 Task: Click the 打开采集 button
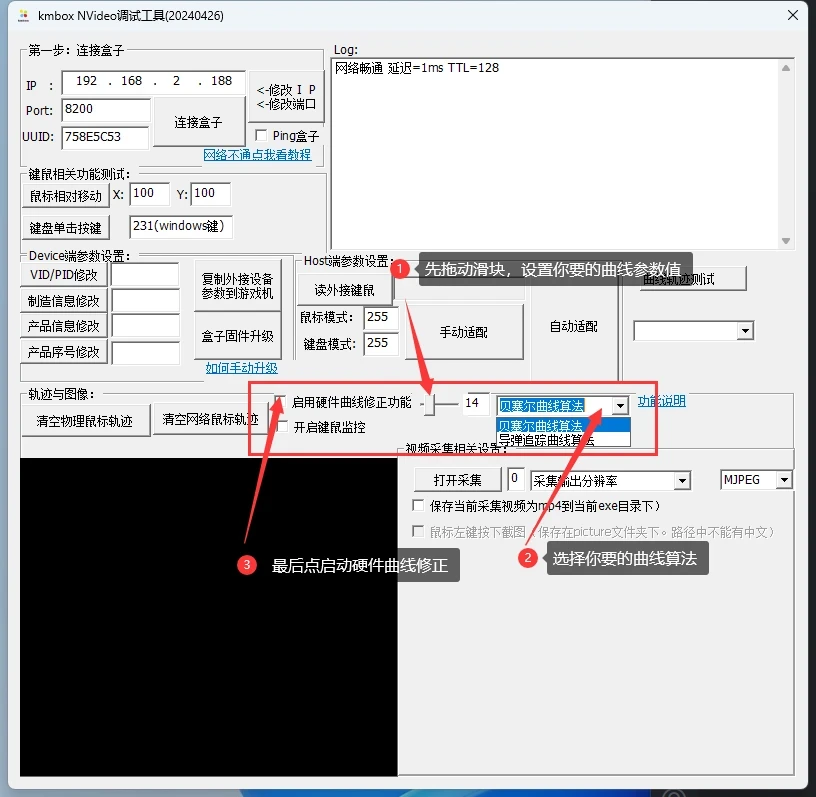457,480
